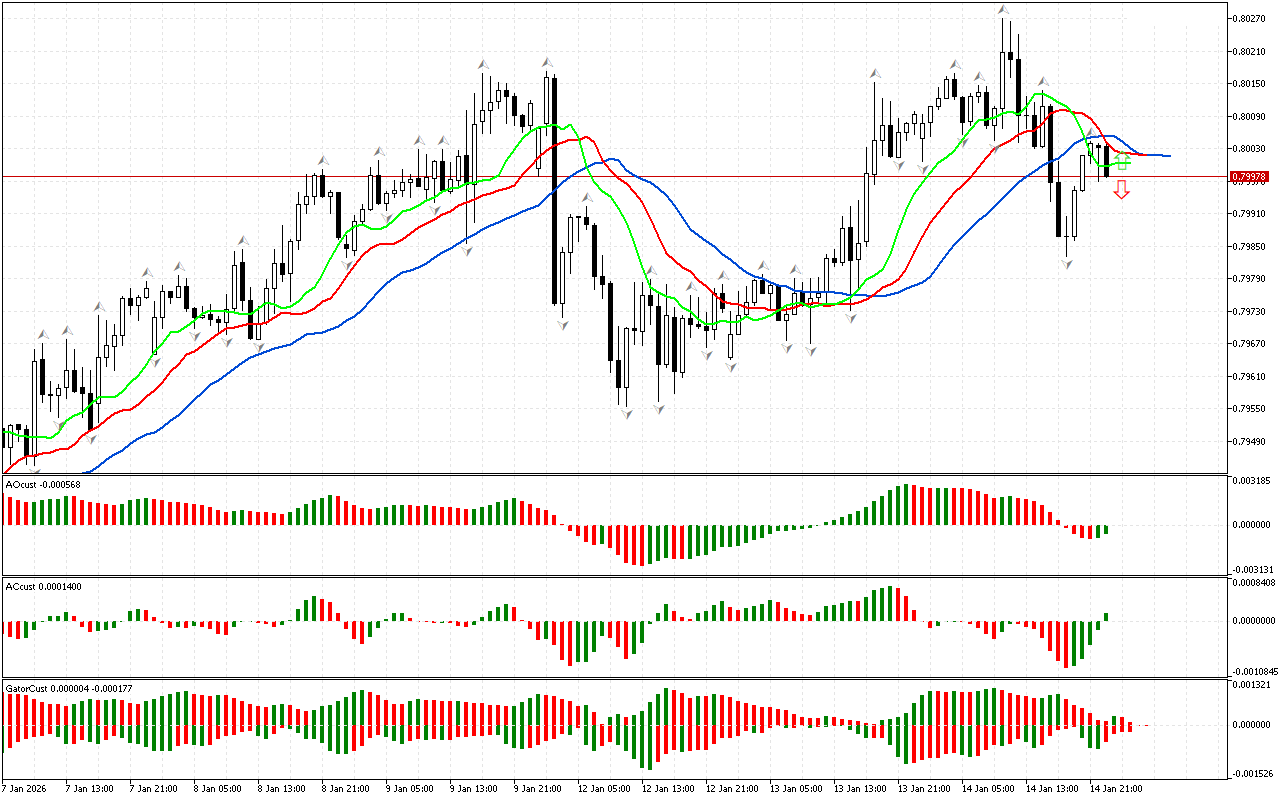Select the down fractal below the 14 Jan 13:00 low

(1067, 263)
